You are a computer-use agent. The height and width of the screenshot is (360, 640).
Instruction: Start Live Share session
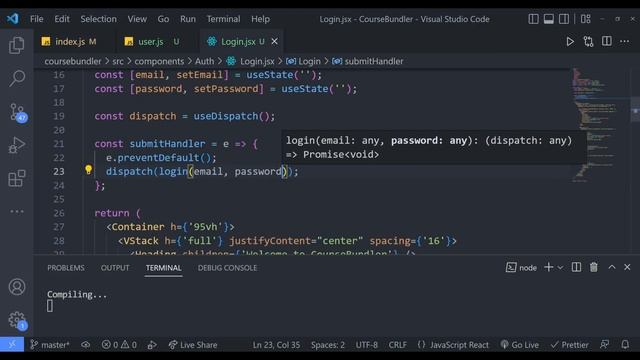(x=193, y=345)
